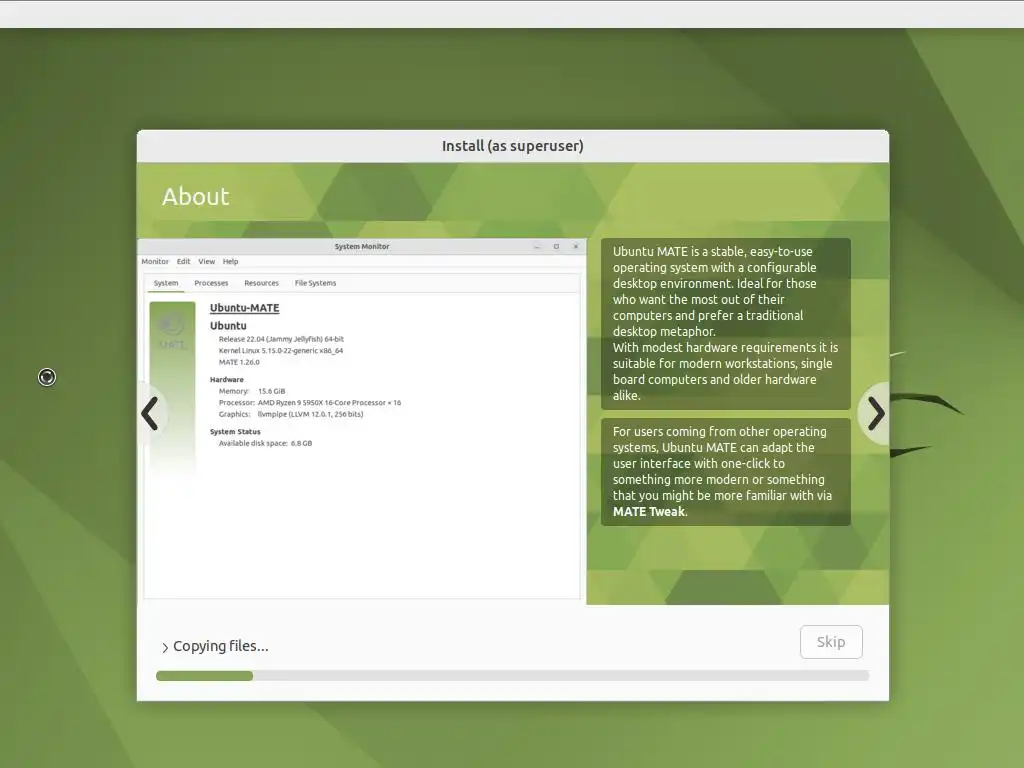1024x768 pixels.
Task: Click the Kernel Linux 5.15.0-22-generic line
Action: point(281,351)
